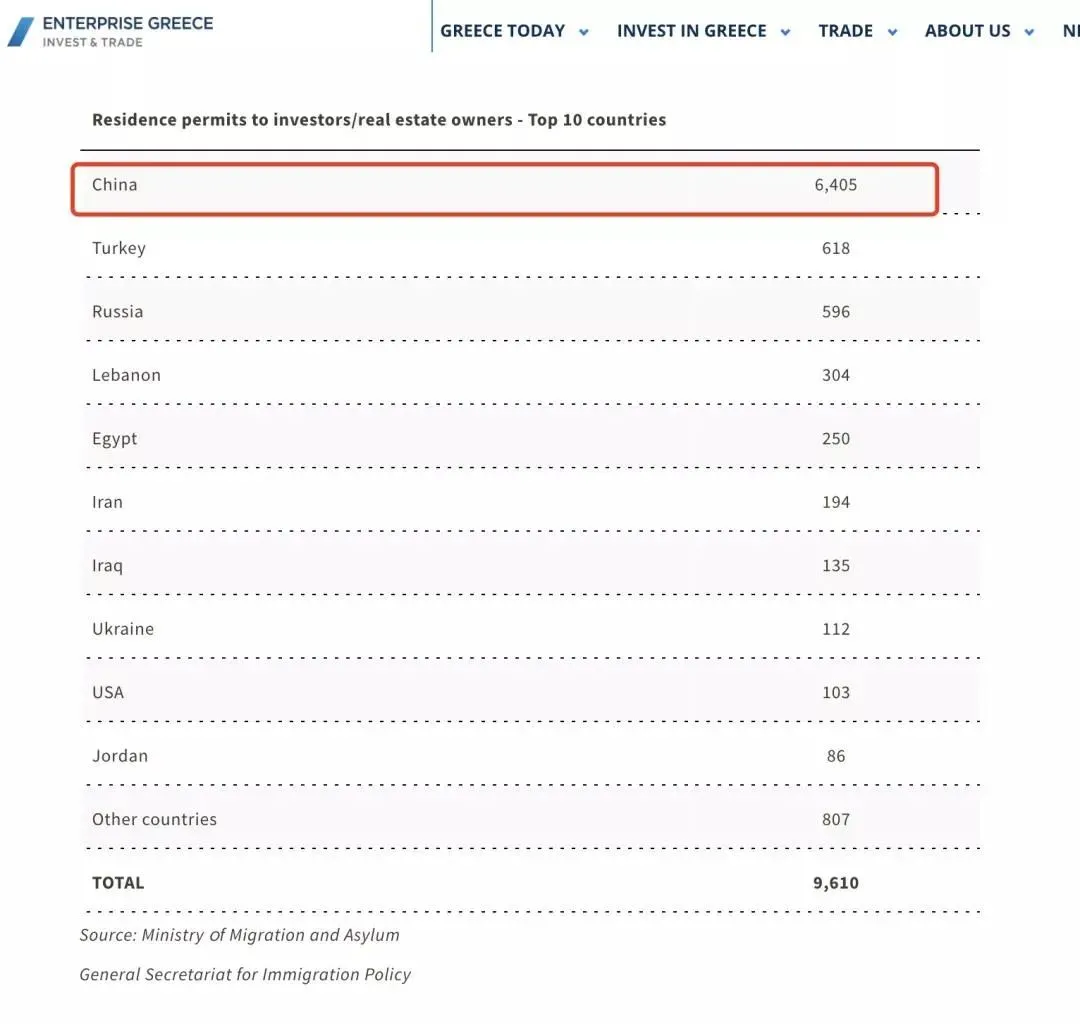Image resolution: width=1080 pixels, height=1024 pixels.
Task: Click the TOTAL value 9,610
Action: click(x=835, y=883)
